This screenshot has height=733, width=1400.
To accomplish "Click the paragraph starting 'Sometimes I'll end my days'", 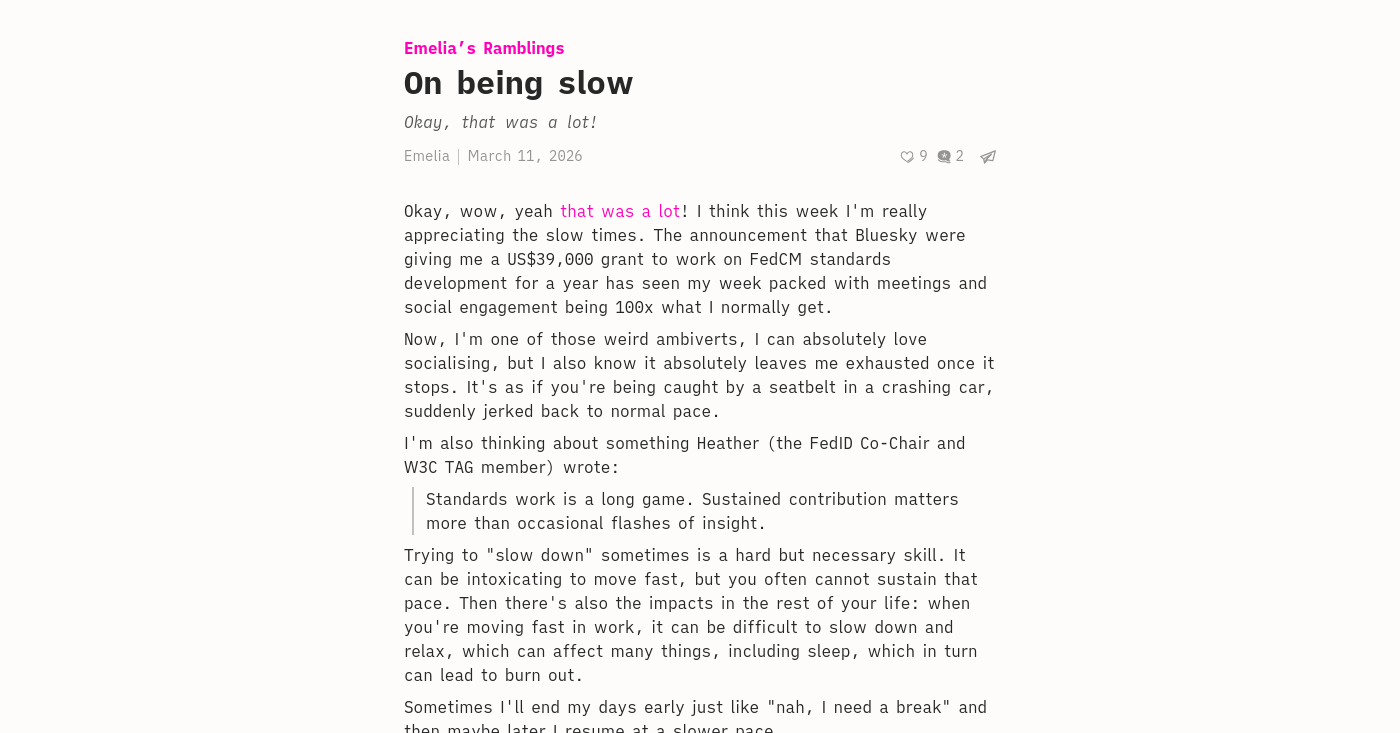I will pyautogui.click(x=695, y=718).
